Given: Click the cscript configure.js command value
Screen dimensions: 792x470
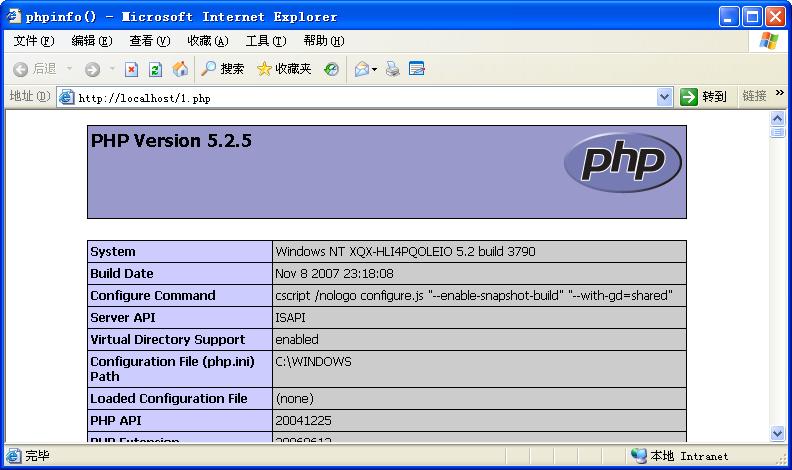Looking at the screenshot, I should click(474, 296).
